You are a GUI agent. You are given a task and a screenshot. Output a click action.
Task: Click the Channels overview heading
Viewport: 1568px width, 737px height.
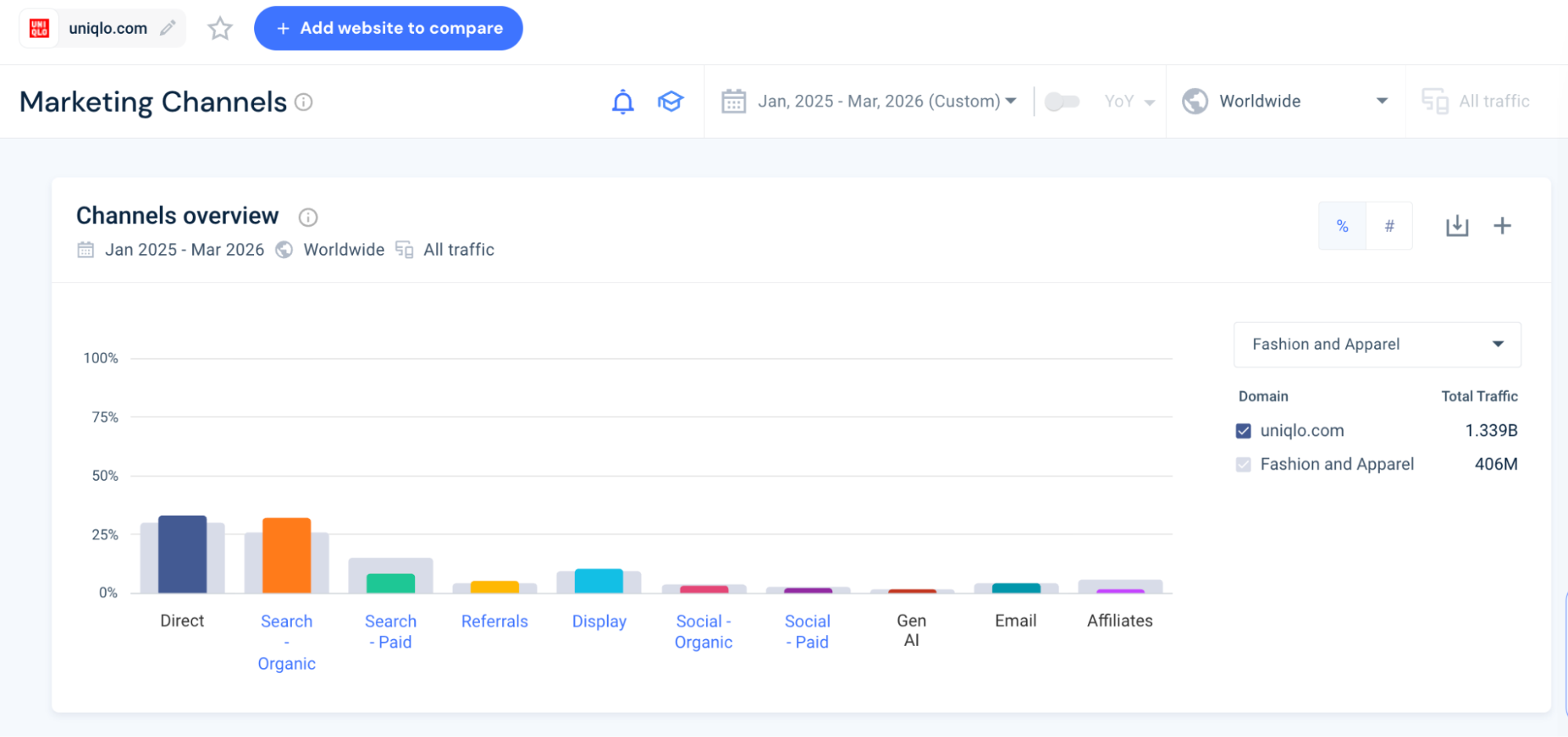click(177, 216)
